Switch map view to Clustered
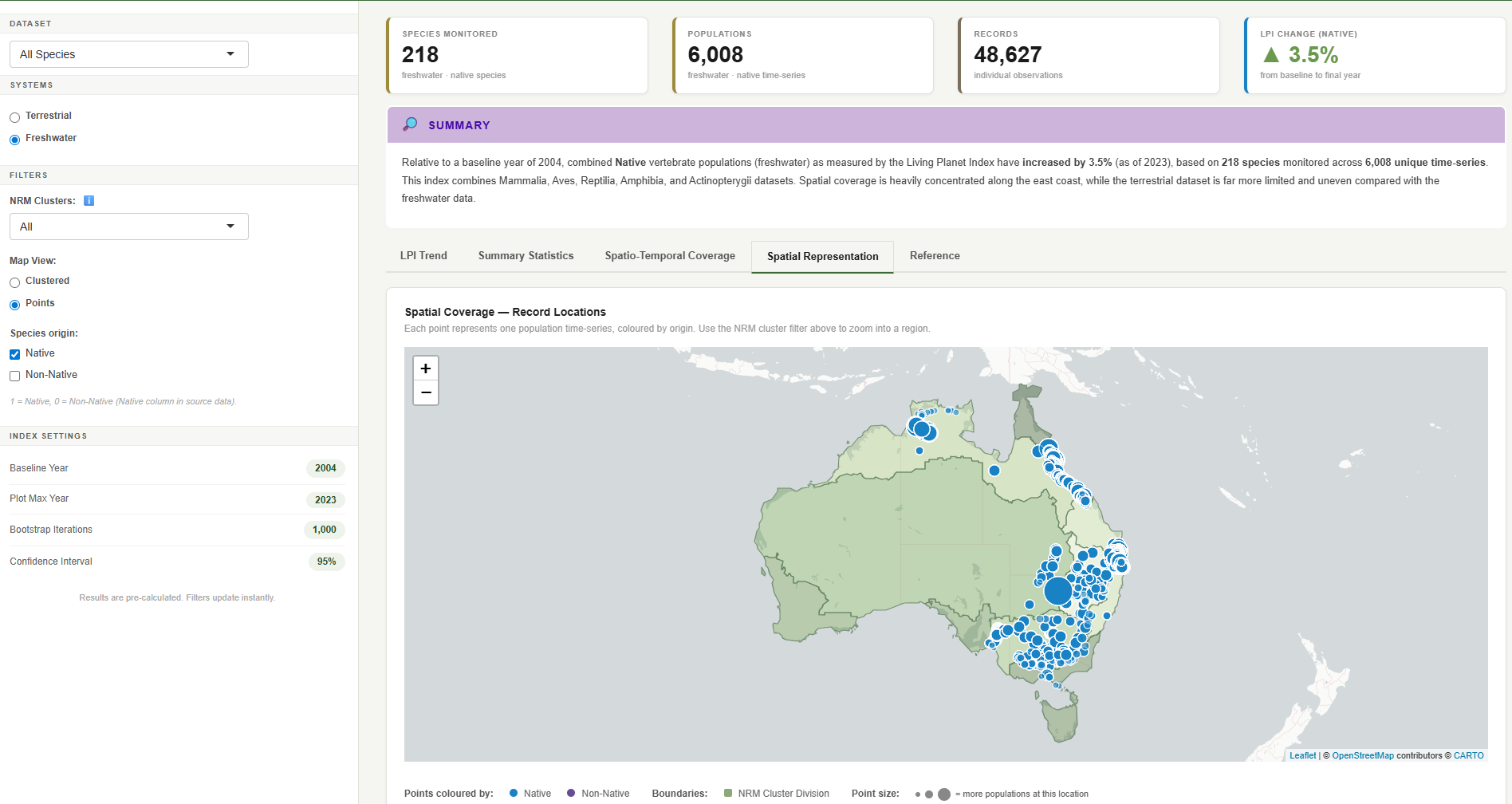 [15, 283]
